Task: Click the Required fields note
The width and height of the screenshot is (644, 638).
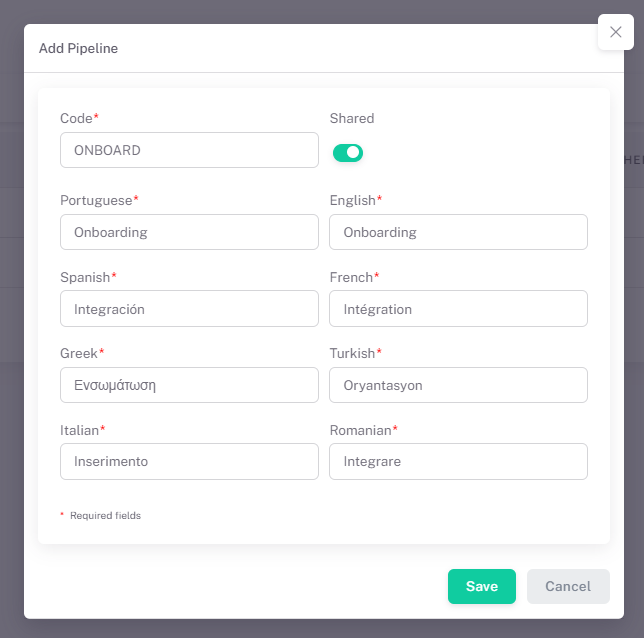Action: click(x=105, y=516)
